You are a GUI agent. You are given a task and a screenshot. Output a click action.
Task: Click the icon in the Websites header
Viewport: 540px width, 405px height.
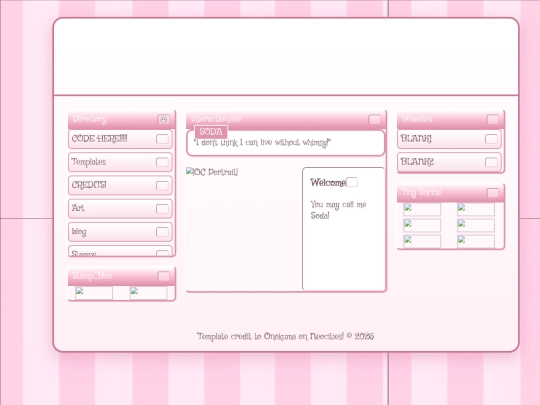492,119
